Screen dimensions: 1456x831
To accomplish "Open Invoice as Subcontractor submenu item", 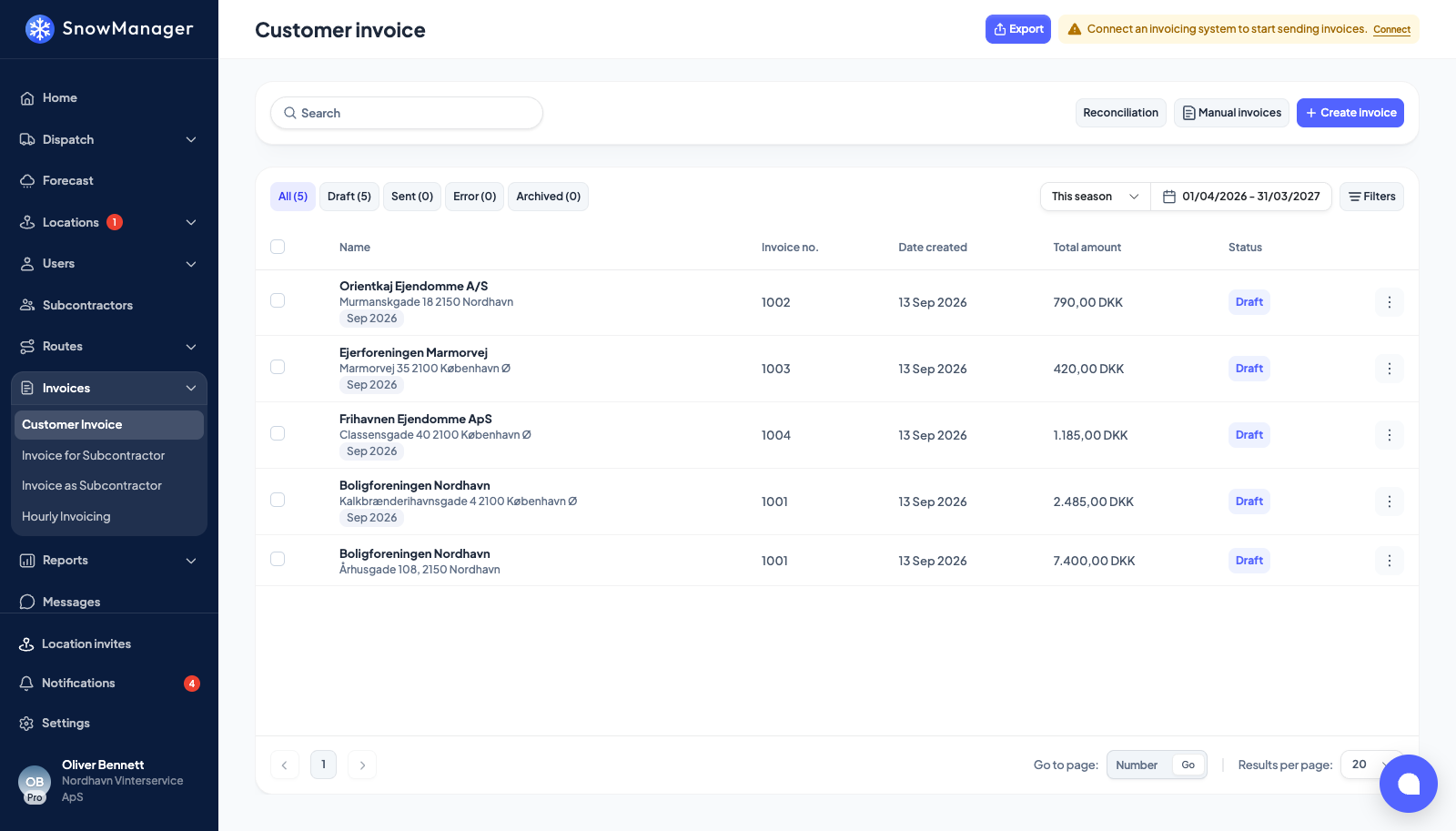I will (109, 486).
